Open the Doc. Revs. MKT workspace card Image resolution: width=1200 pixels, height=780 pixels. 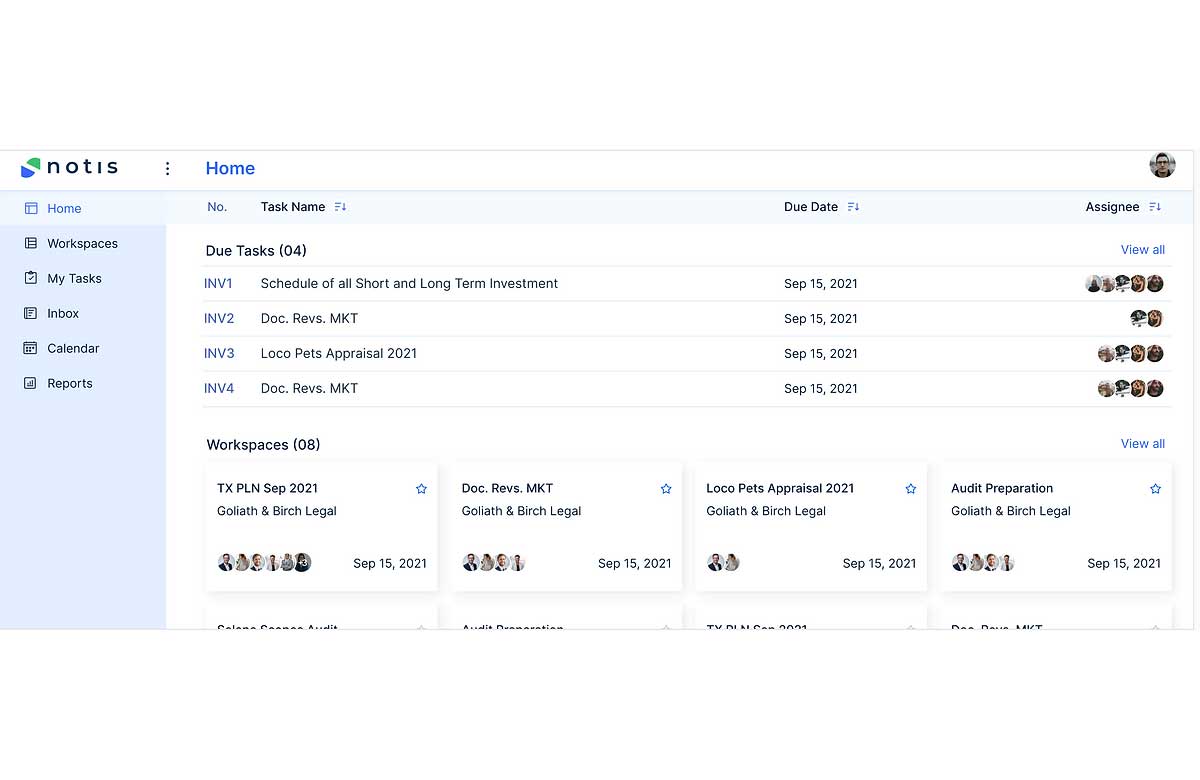[x=566, y=525]
